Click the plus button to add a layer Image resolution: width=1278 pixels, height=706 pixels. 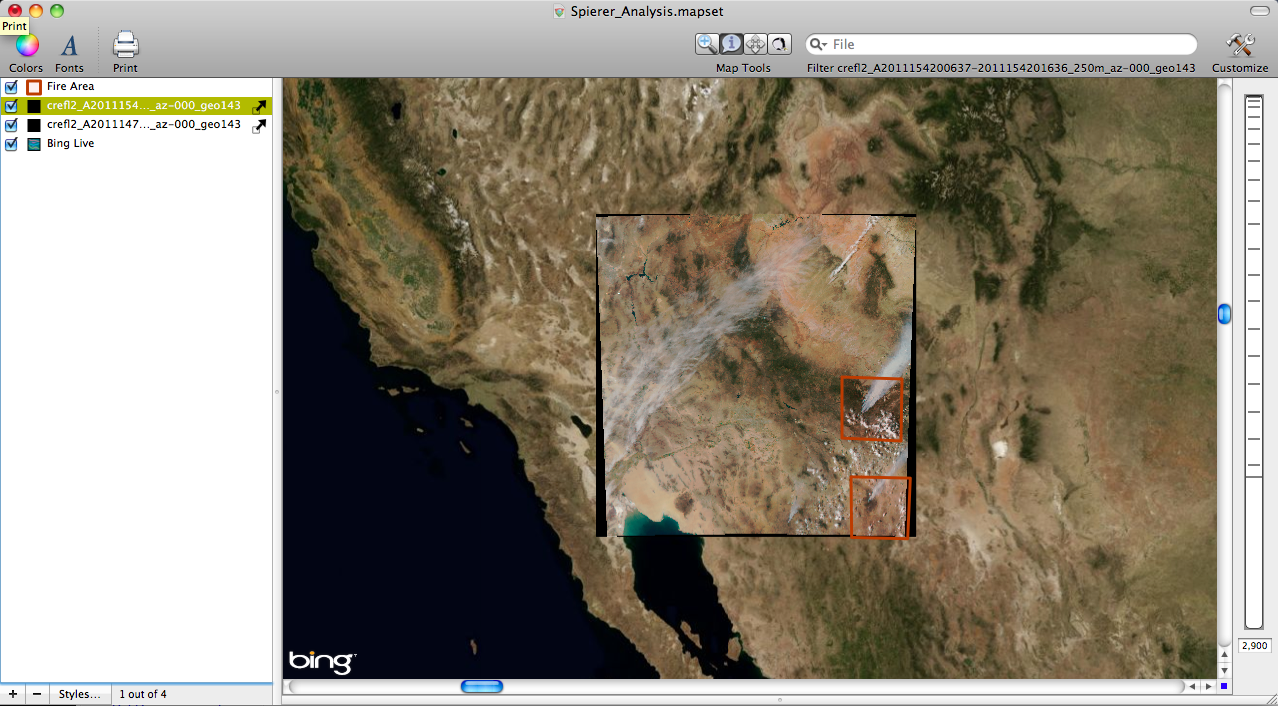pos(12,693)
